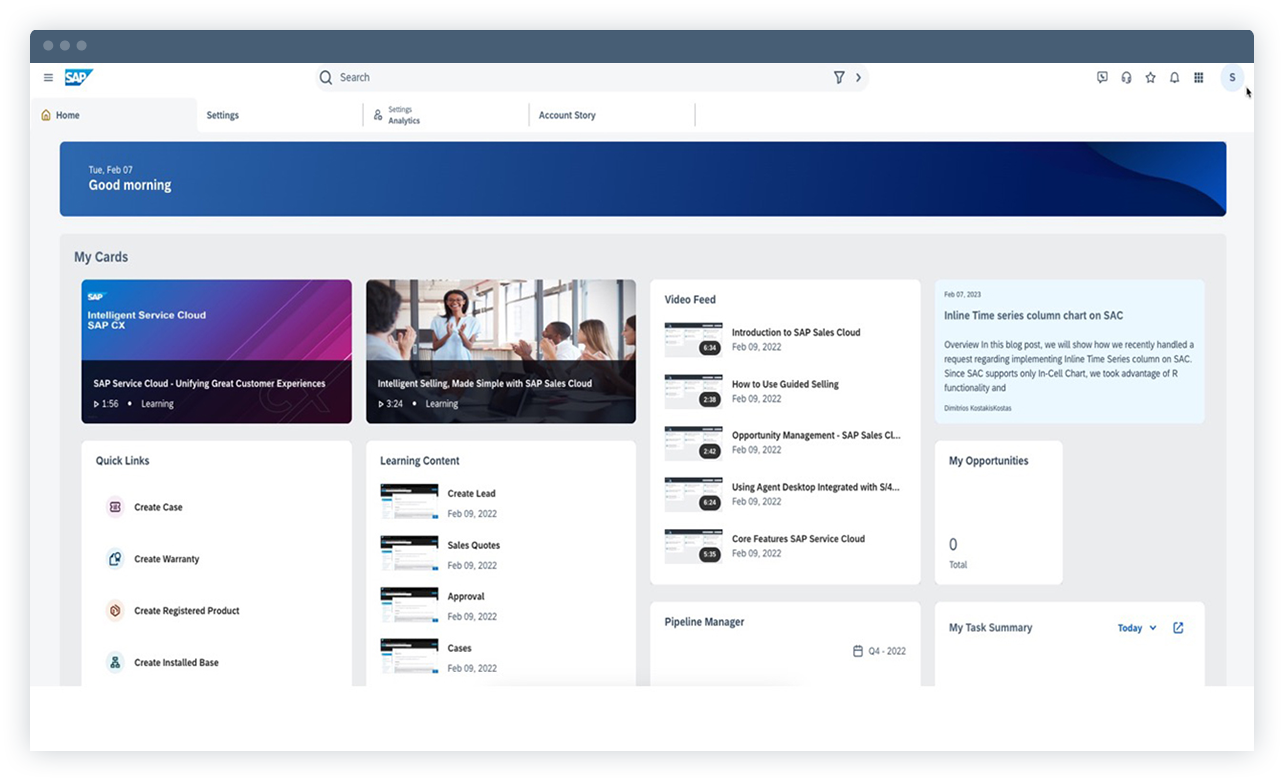Image resolution: width=1284 pixels, height=780 pixels.
Task: Open the hamburger navigation menu
Action: (48, 77)
